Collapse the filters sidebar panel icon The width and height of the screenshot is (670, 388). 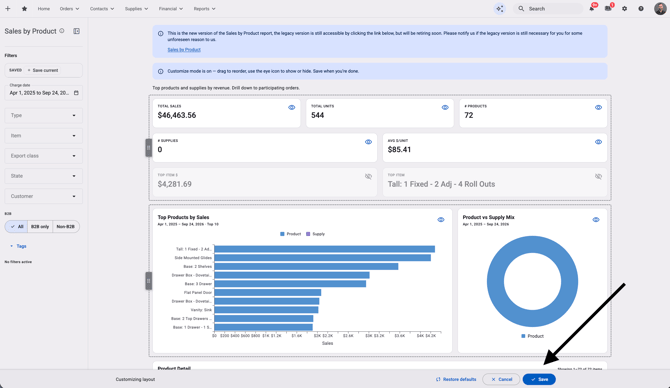(x=76, y=31)
